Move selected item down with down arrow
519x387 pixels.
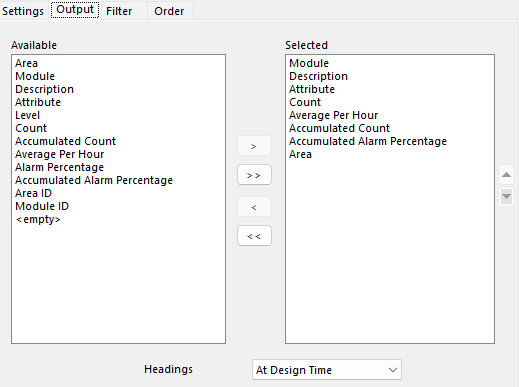click(x=506, y=197)
